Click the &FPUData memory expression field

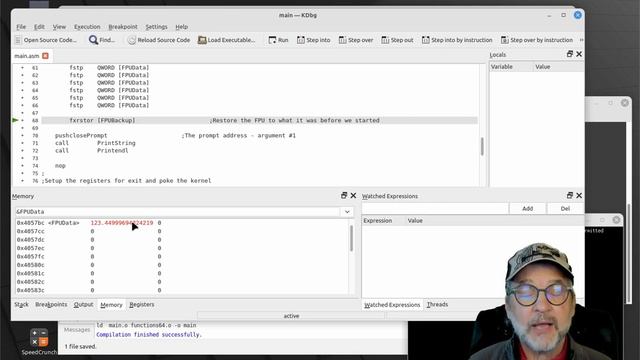(178, 212)
